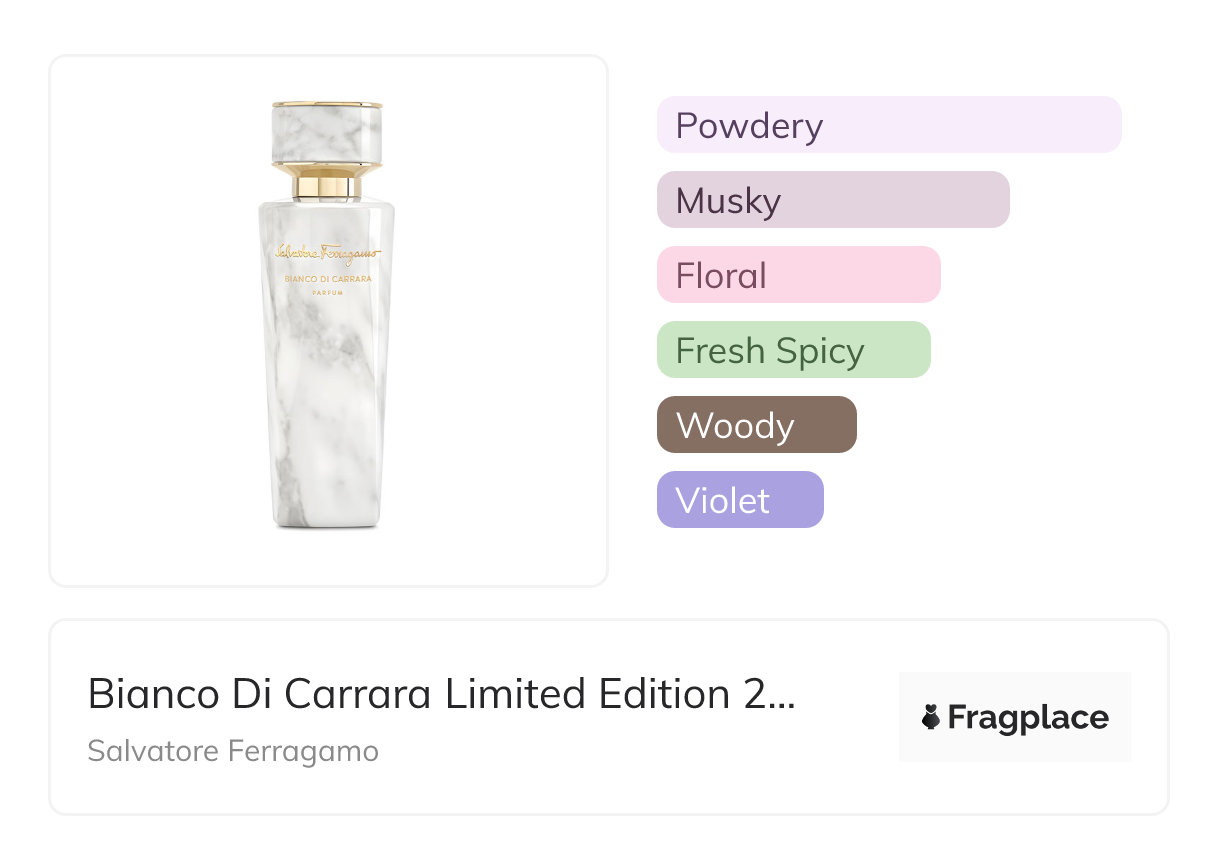The image size is (1218, 864).
Task: Click the "Powdery" label text
Action: (749, 126)
